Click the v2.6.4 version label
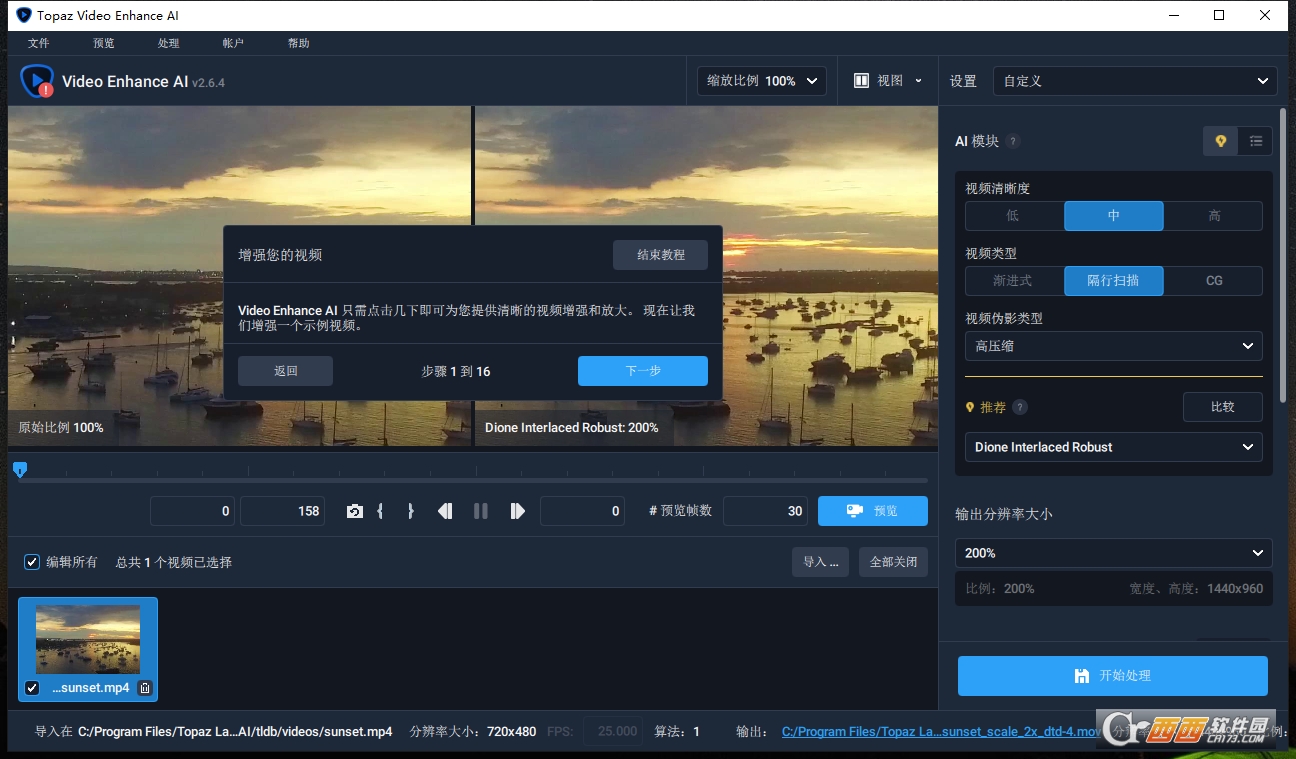The image size is (1296, 759). coord(209,83)
